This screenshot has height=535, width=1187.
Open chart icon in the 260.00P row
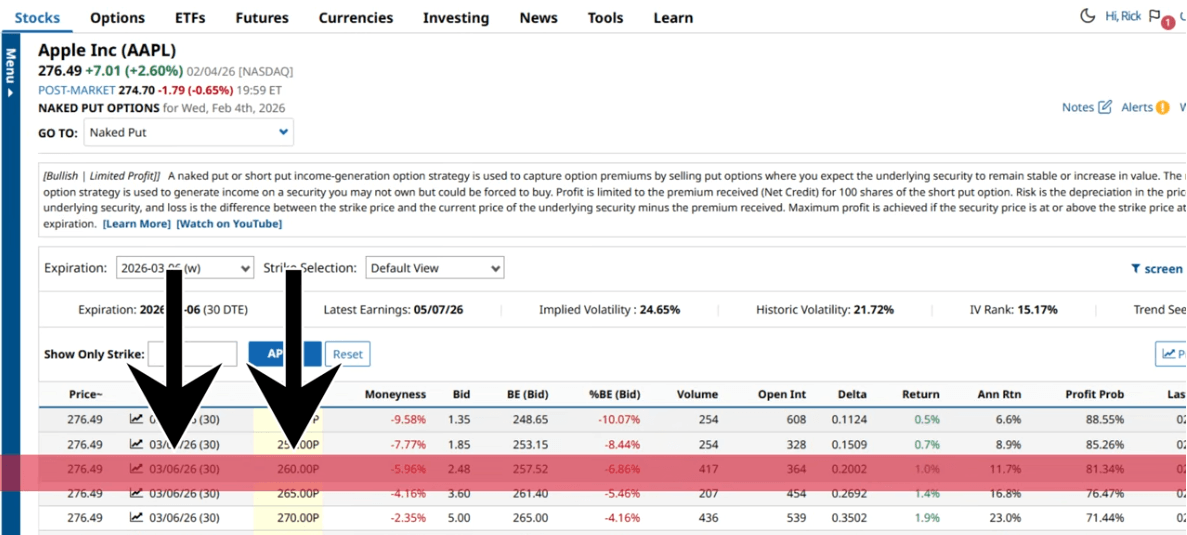click(136, 469)
